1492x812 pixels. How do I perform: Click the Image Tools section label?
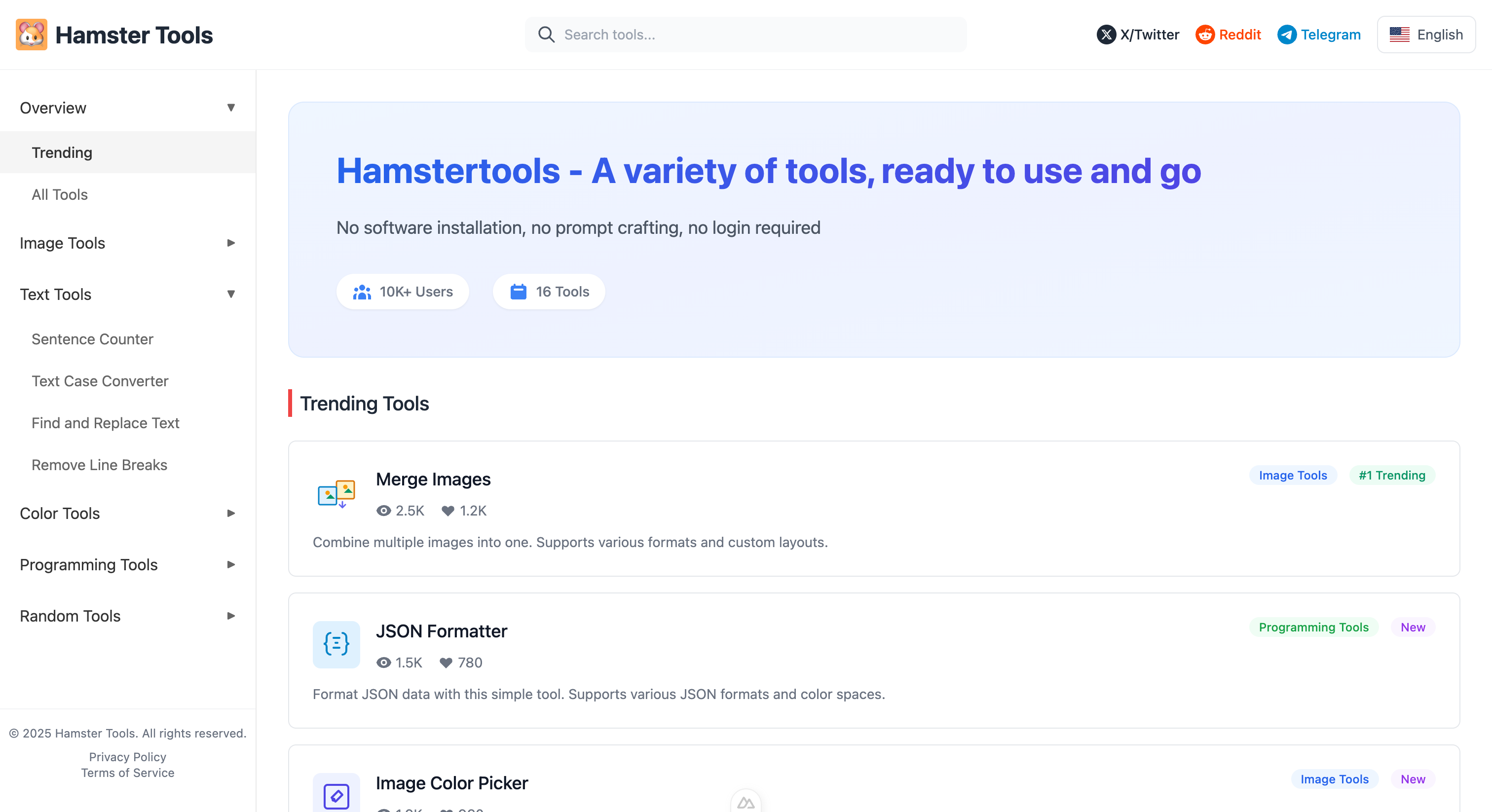point(62,243)
